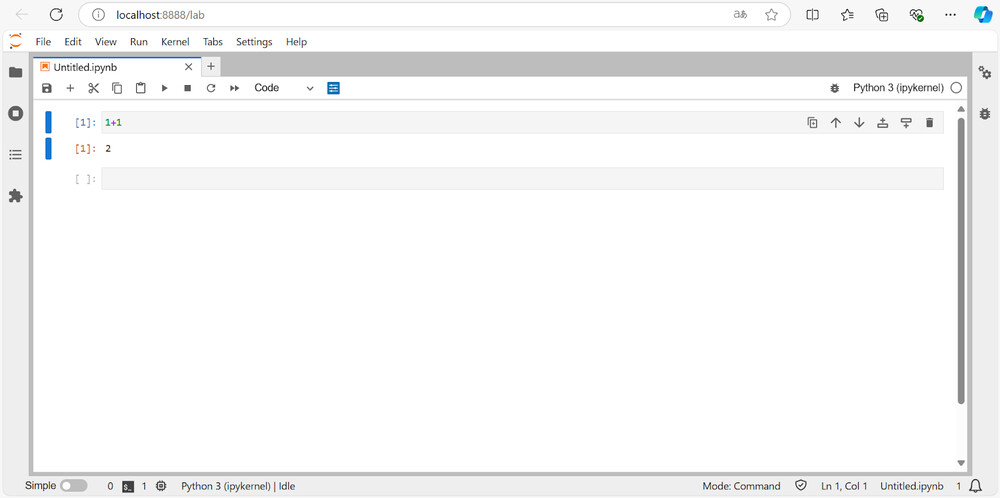Click the scroll down arrow of notebook
The width and height of the screenshot is (1000, 498).
(961, 463)
